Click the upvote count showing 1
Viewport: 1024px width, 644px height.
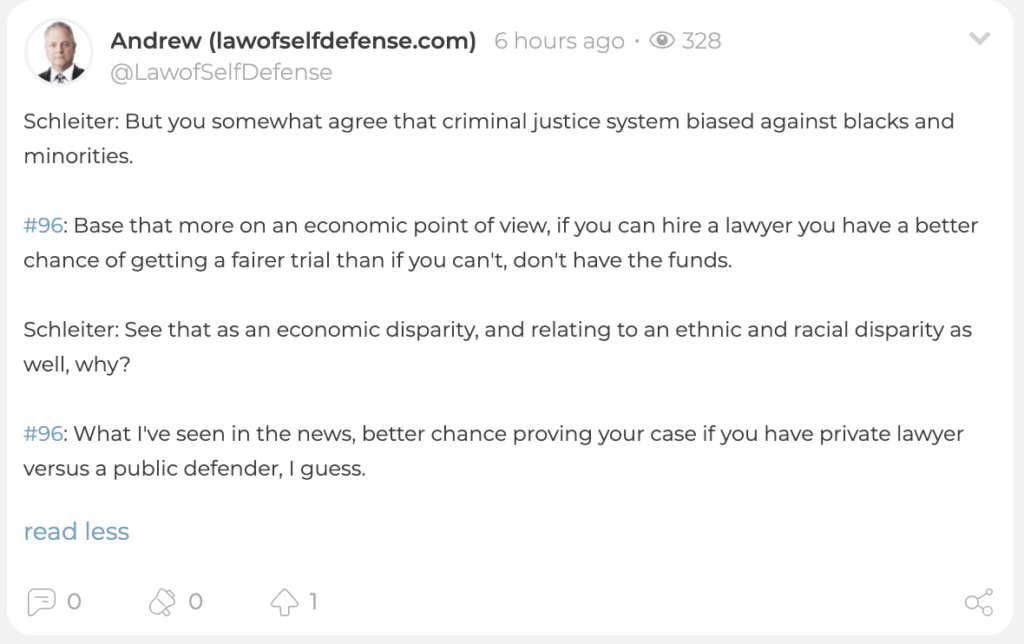pos(313,601)
